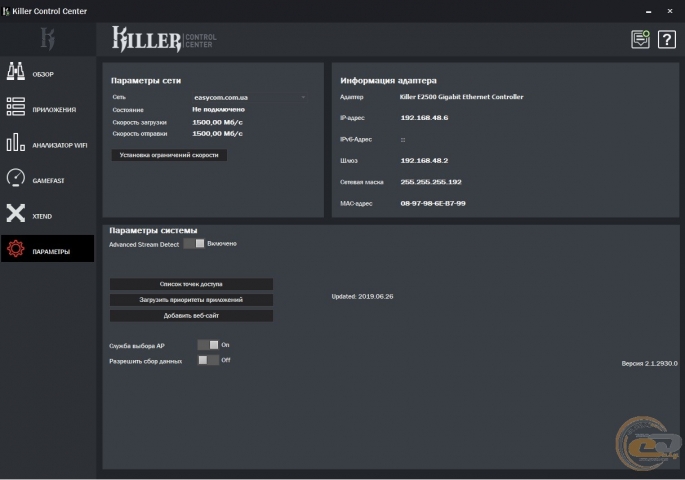Click the gateway value 192.168.48.2
This screenshot has height=480, width=685.
click(424, 161)
